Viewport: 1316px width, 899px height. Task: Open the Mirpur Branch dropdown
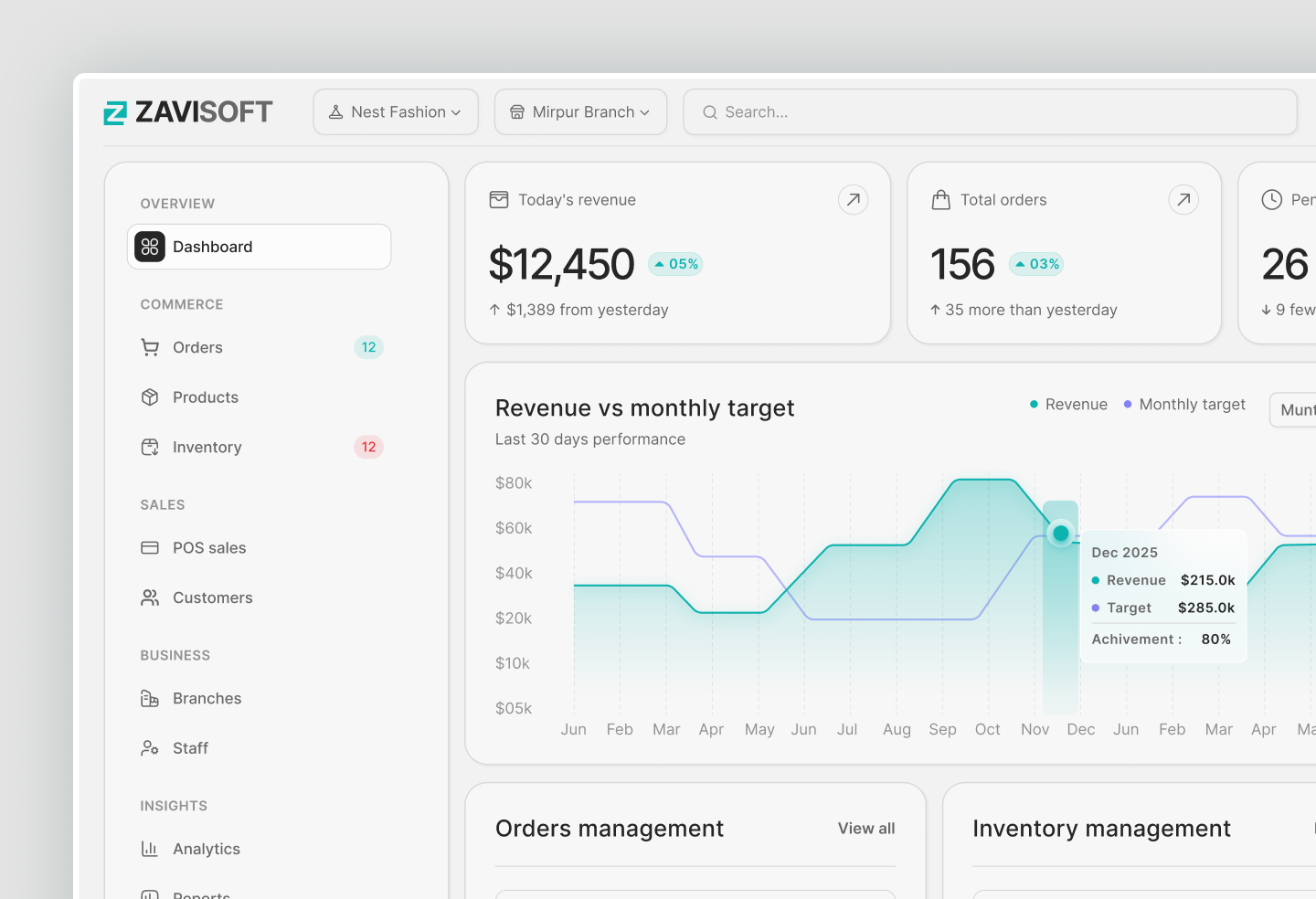(x=580, y=111)
